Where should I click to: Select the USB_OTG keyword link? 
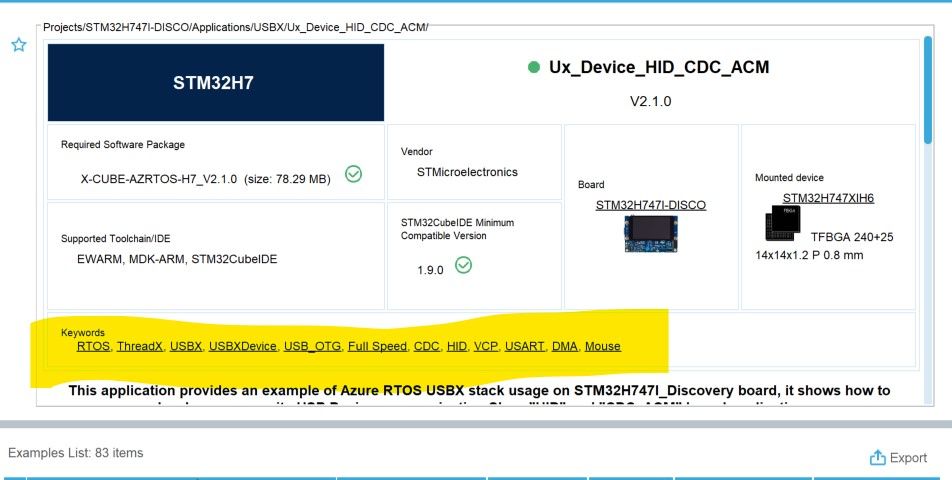tap(312, 346)
